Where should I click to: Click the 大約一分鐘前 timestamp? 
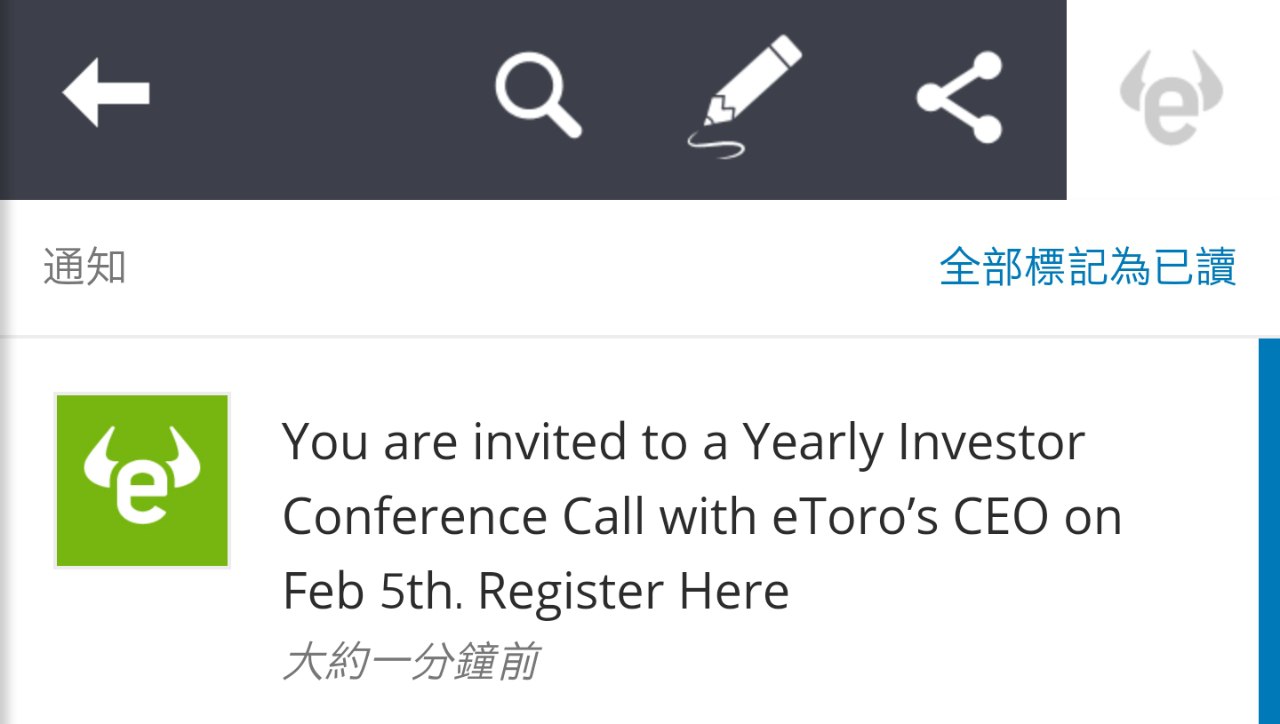(412, 663)
